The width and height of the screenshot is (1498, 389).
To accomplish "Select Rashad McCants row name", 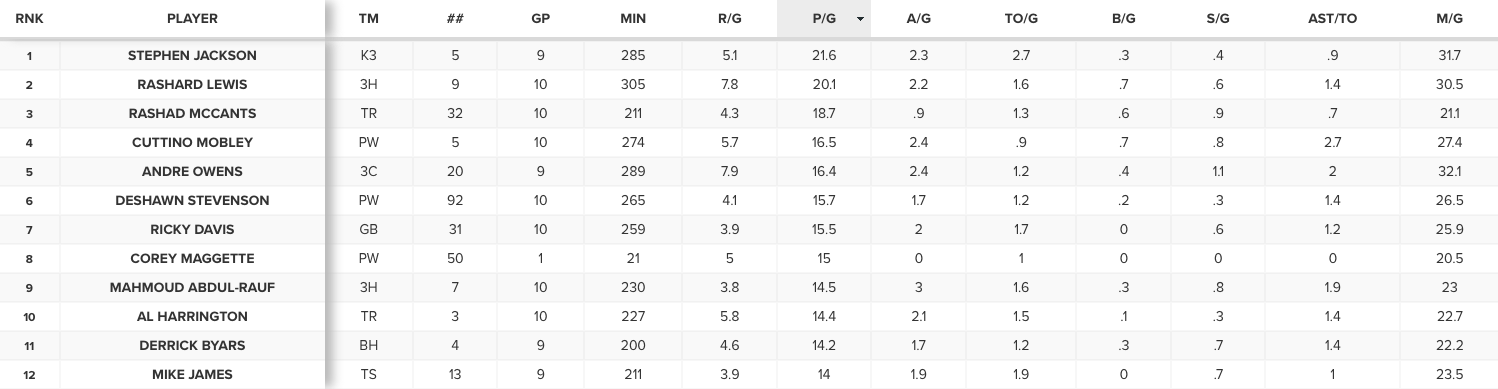I will point(193,114).
